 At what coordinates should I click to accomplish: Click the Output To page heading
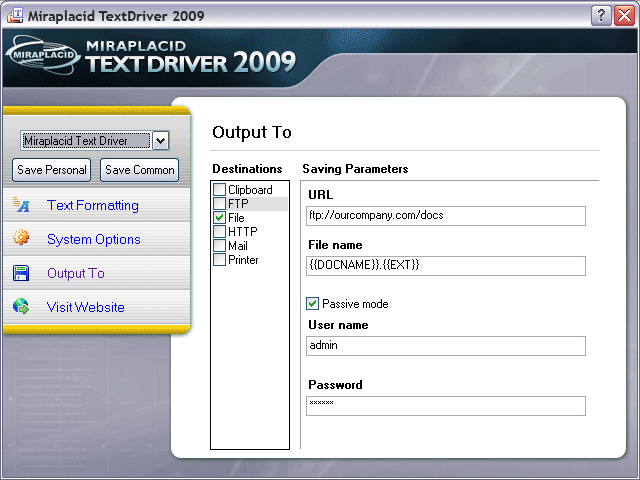click(252, 132)
